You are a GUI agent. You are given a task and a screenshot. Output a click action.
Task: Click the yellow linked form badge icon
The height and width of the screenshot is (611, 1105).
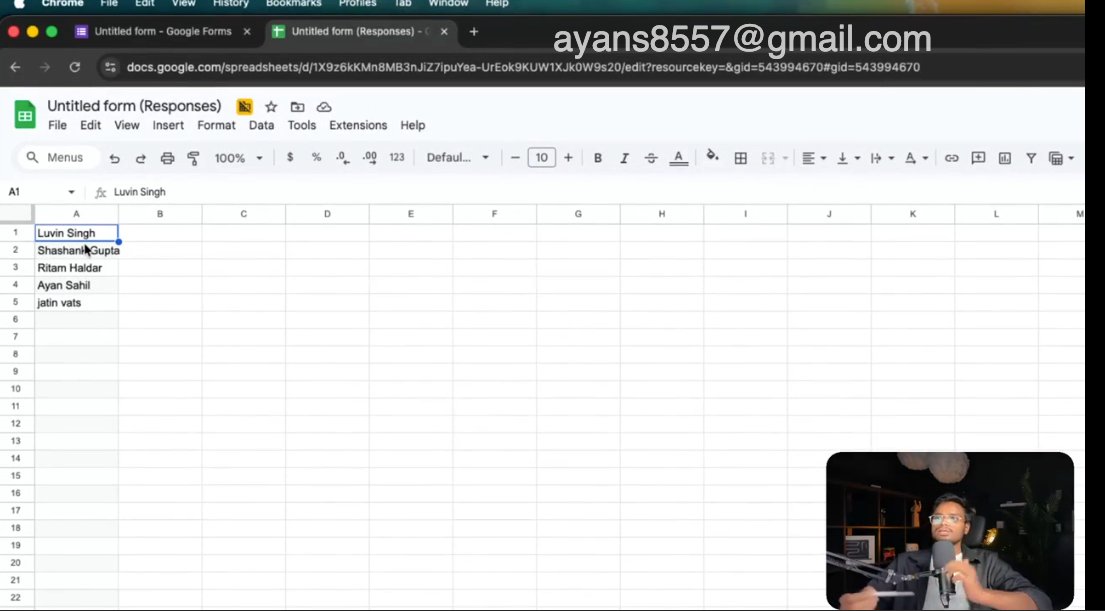244,106
